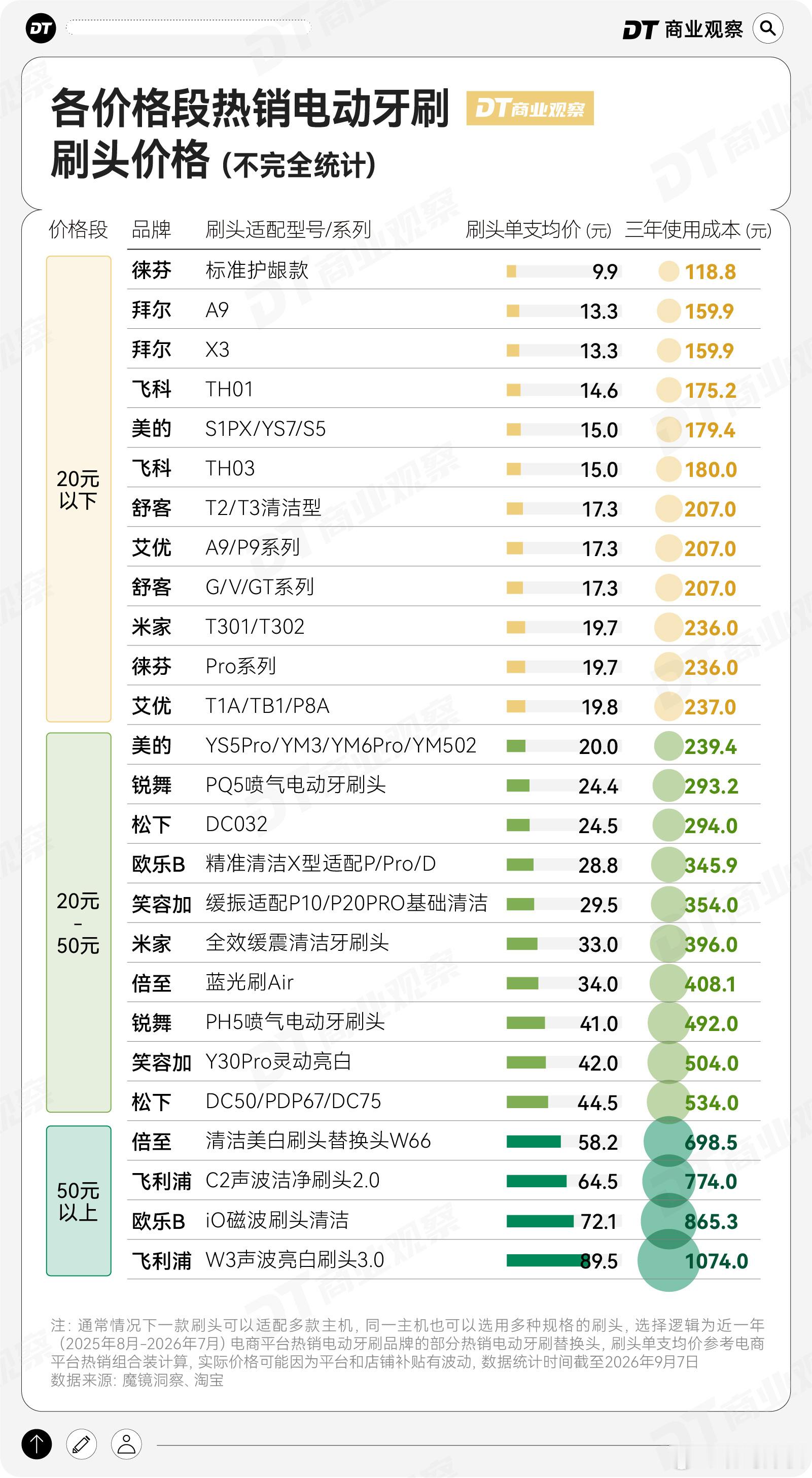Click the 三年使用成本 column header
The width and height of the screenshot is (812, 1478).
click(698, 229)
